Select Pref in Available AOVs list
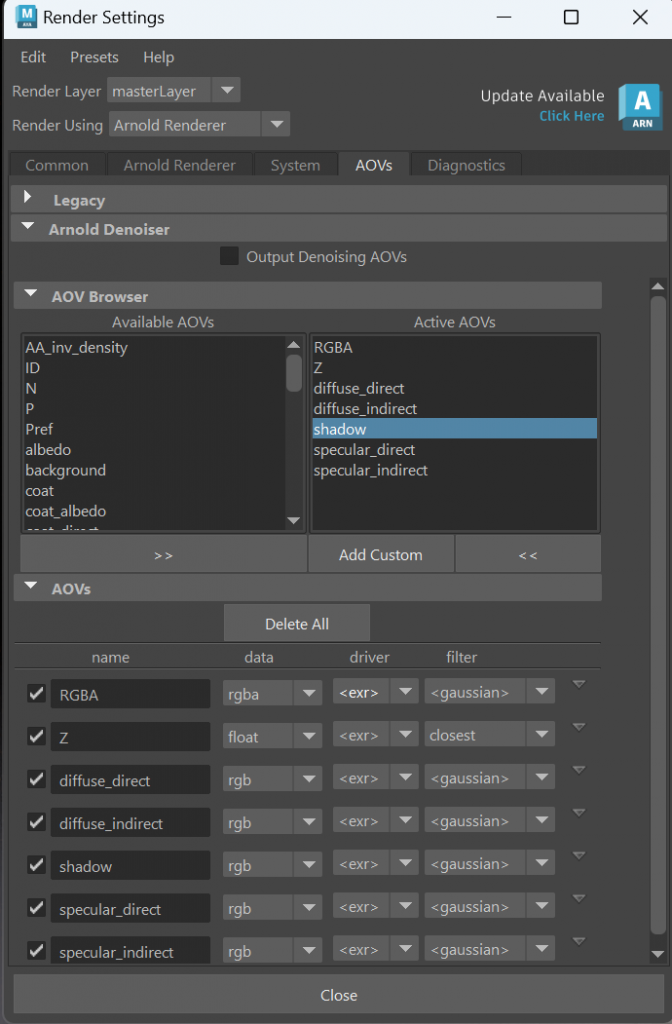The height and width of the screenshot is (1024, 672). (154, 428)
